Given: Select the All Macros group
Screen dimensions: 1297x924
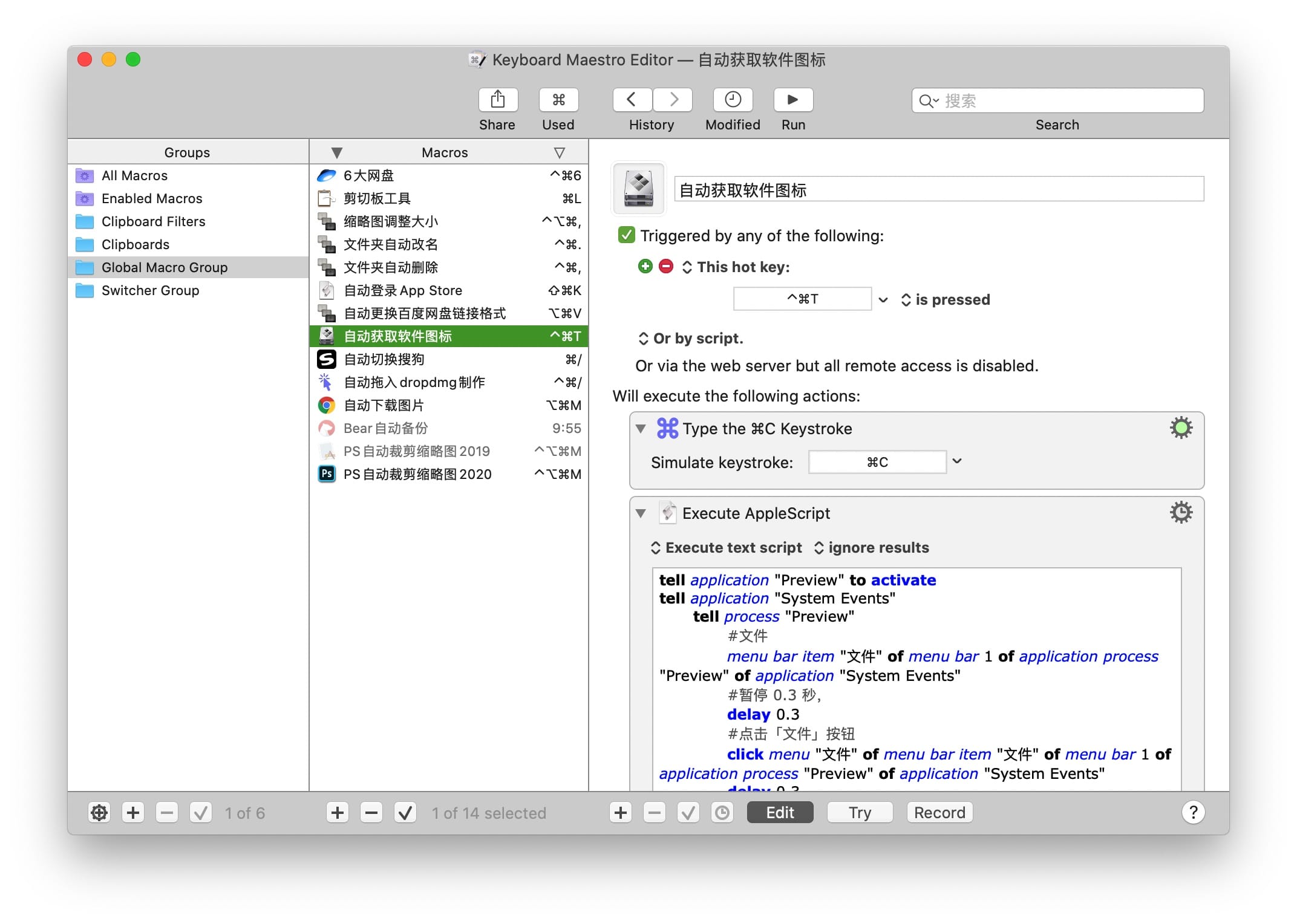Looking at the screenshot, I should [188, 175].
